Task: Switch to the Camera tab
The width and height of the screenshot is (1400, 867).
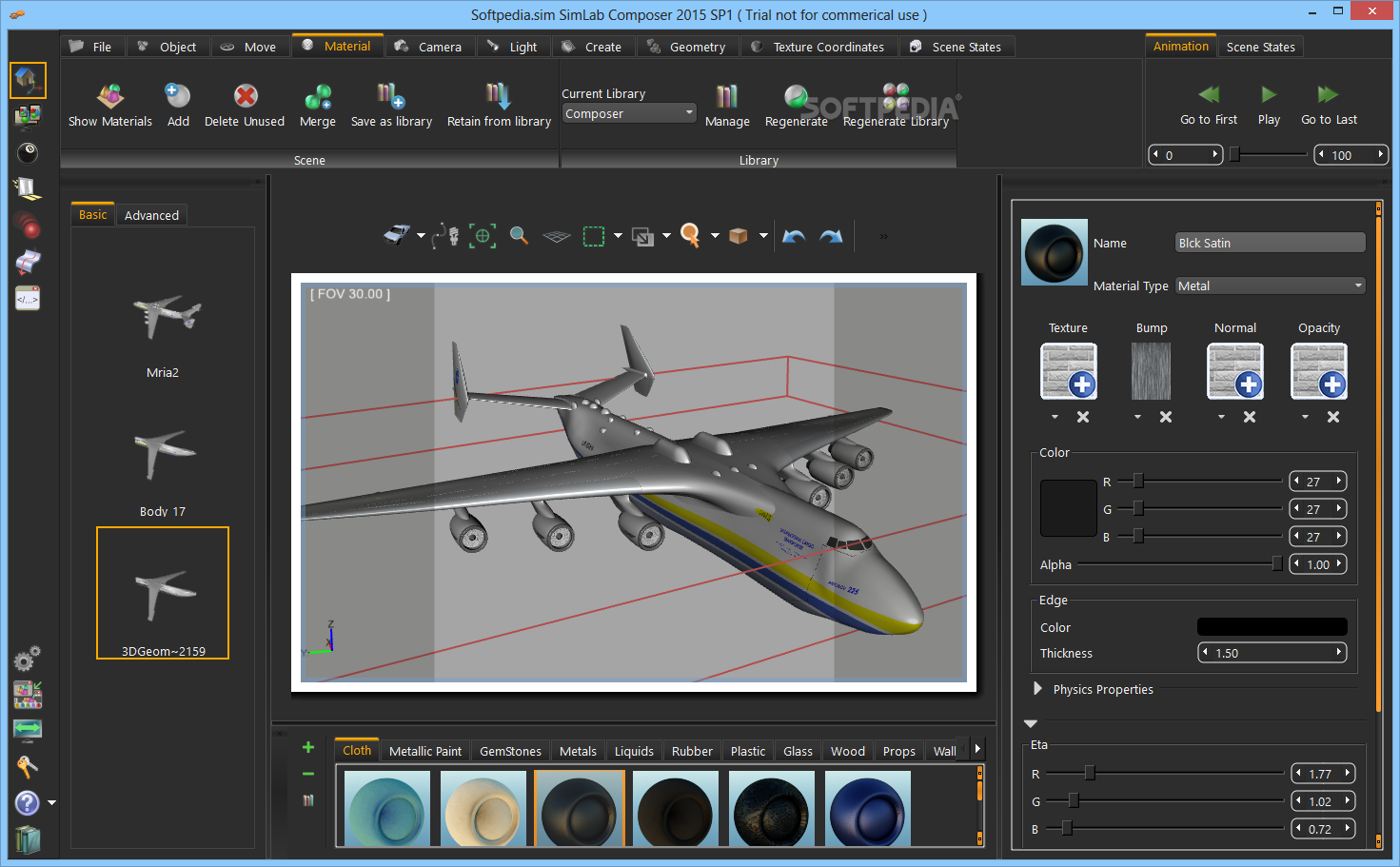Action: pyautogui.click(x=429, y=47)
